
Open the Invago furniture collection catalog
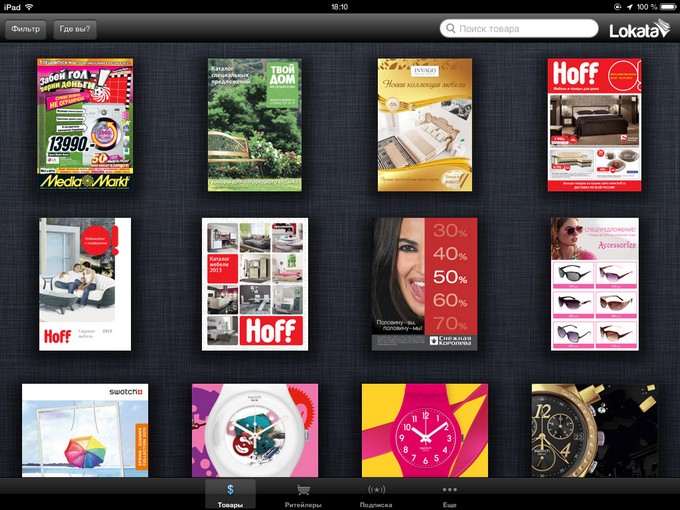pyautogui.click(x=425, y=125)
